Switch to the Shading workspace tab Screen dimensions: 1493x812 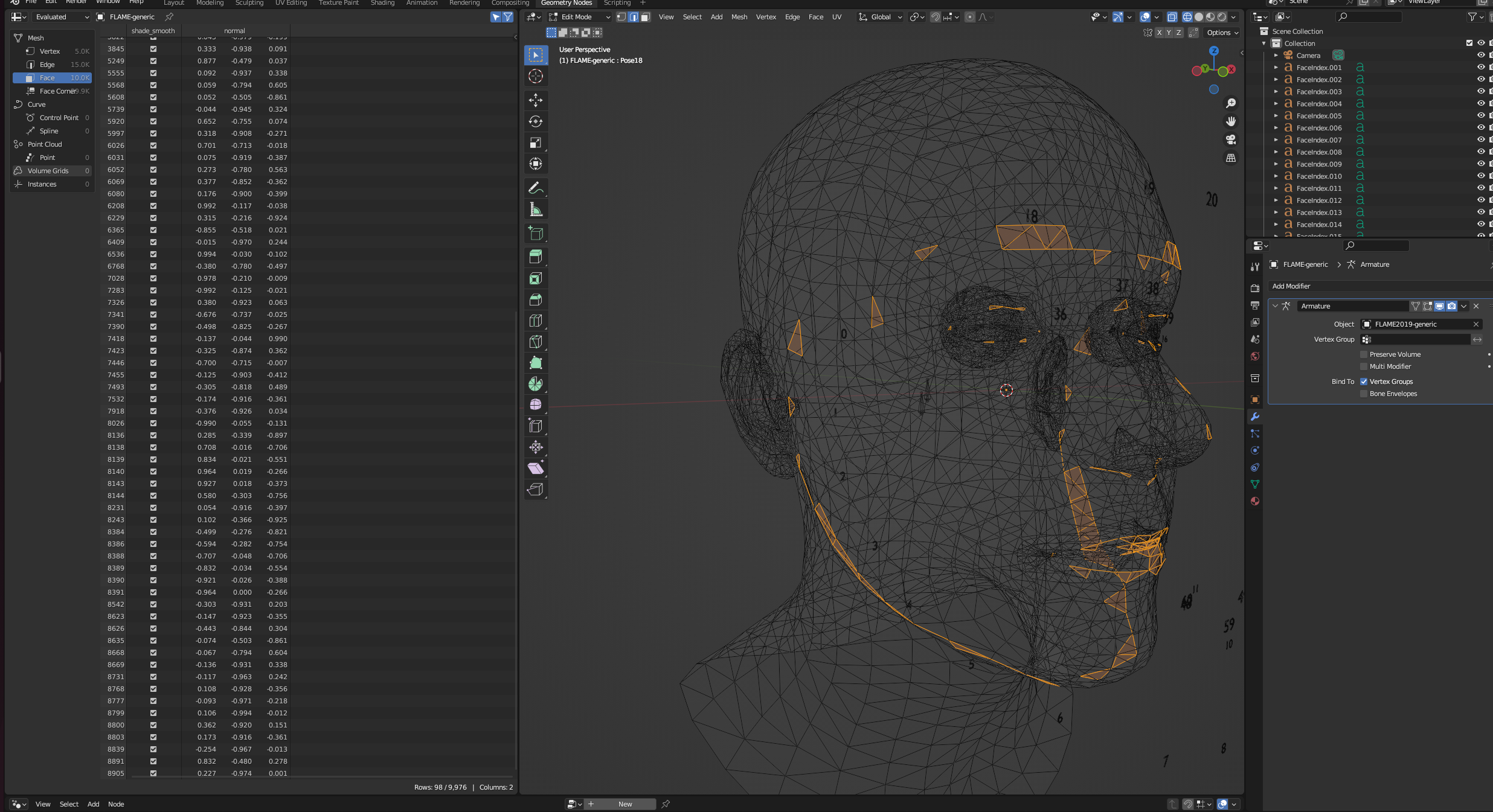(382, 3)
